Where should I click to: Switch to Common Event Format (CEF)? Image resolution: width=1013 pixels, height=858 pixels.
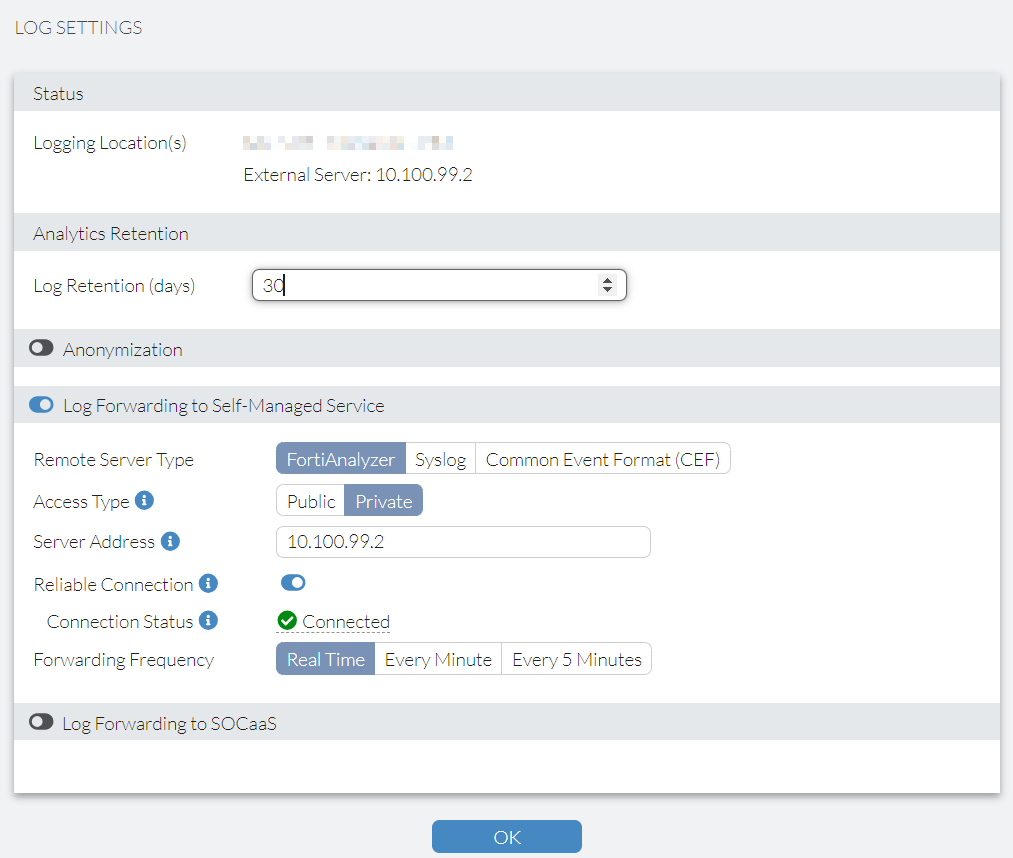(x=602, y=459)
